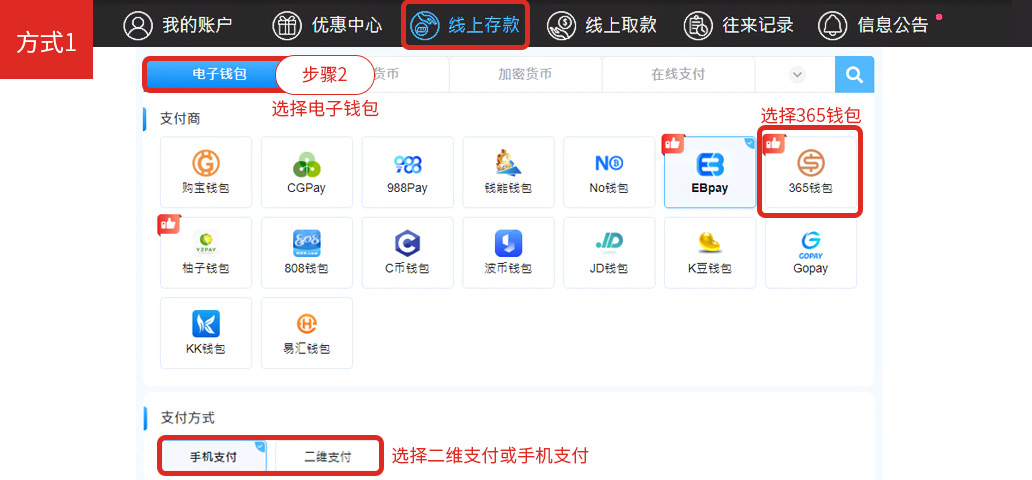Click the 信息公告 bell icon
The image size is (1032, 480).
coord(833,25)
